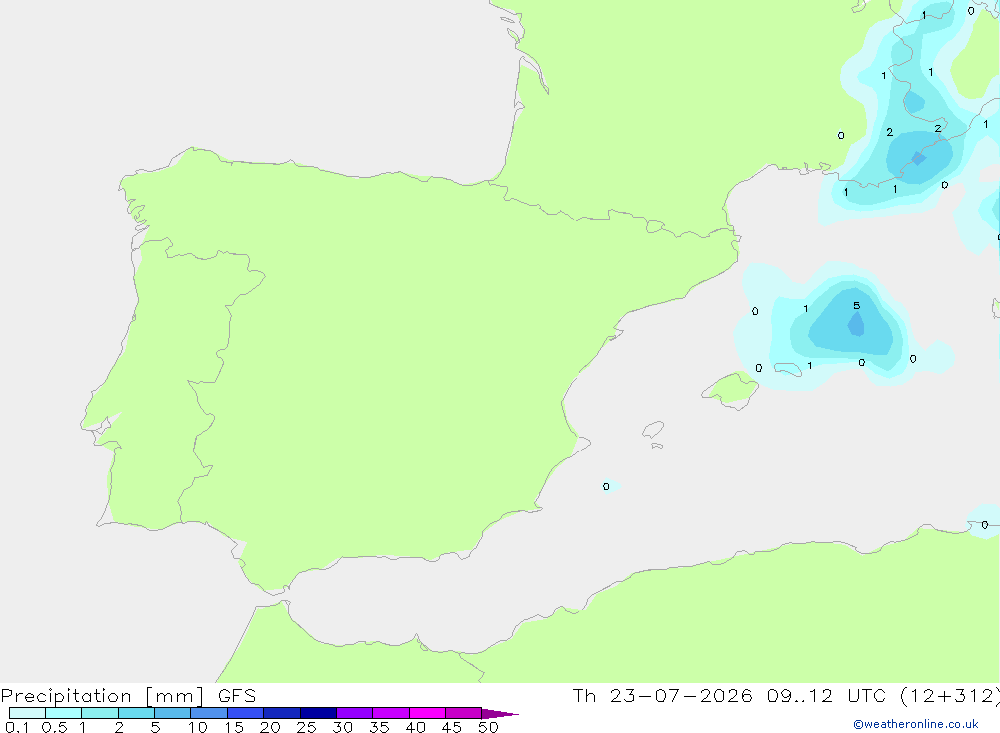Click the 'Precipitation [mm]' title text

click(103, 696)
